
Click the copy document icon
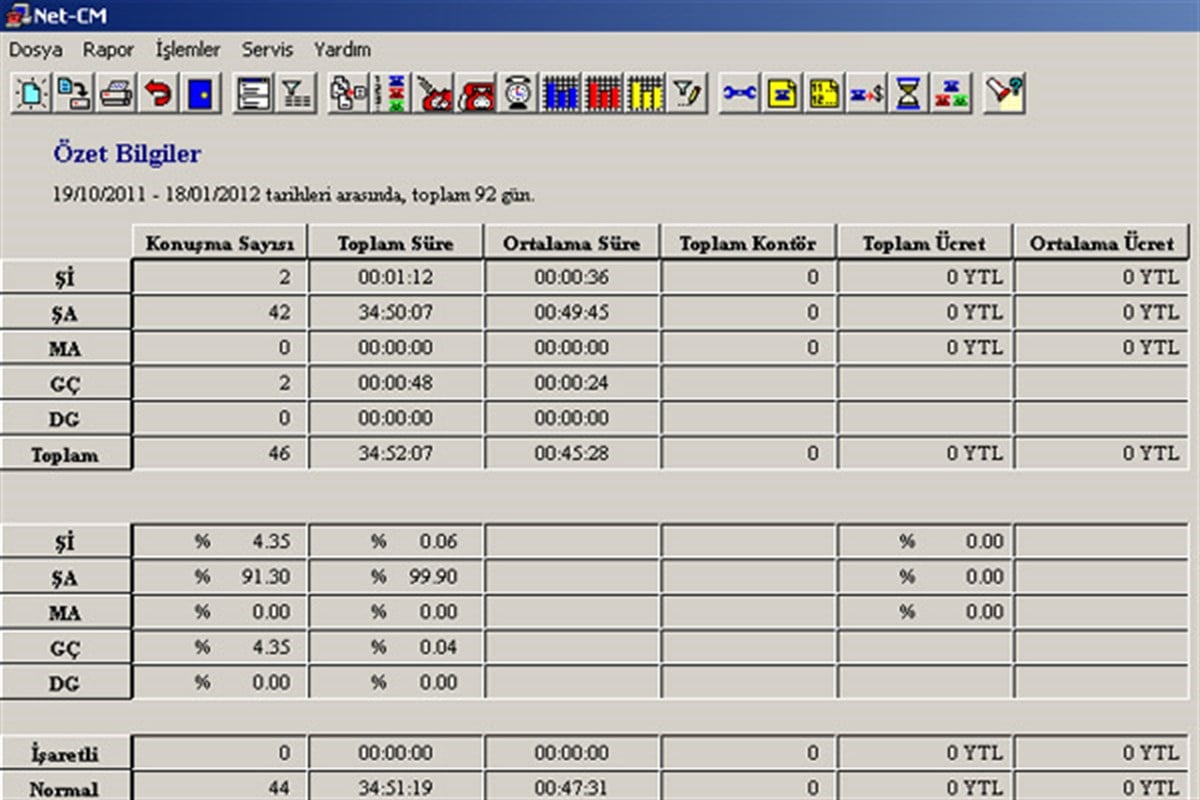coord(75,94)
